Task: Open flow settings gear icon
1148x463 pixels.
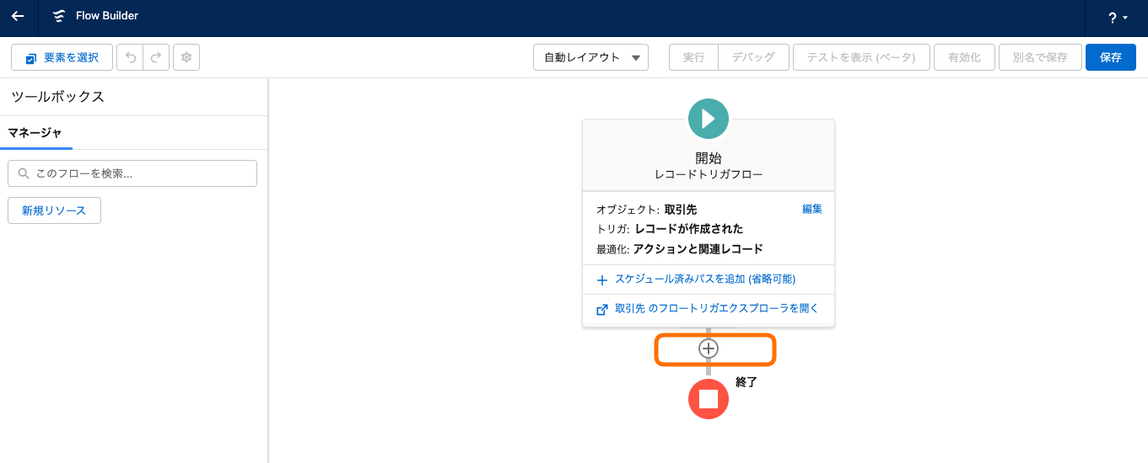Action: coord(186,57)
